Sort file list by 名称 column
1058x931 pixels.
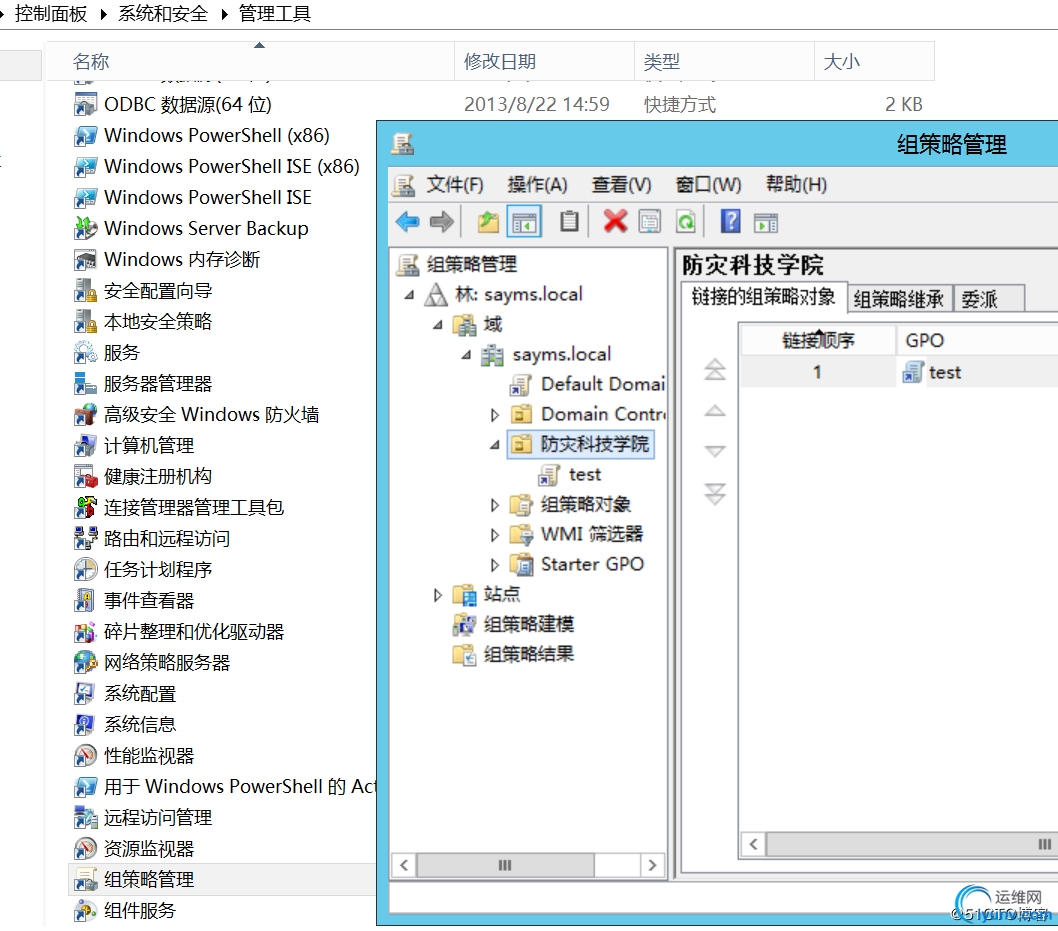pos(250,61)
